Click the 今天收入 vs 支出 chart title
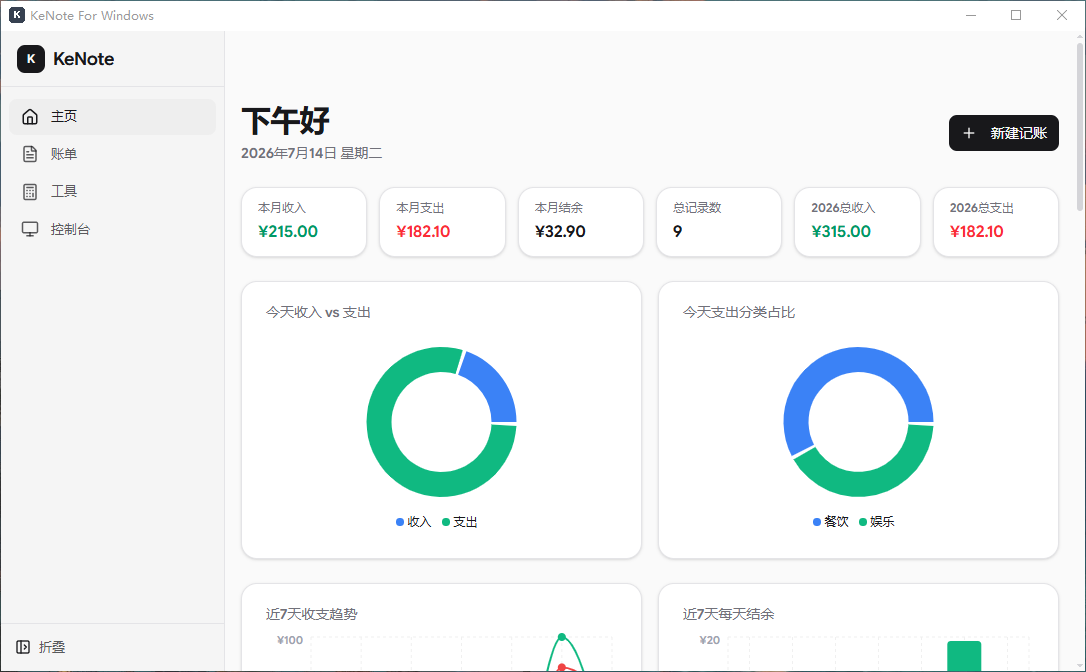This screenshot has width=1086, height=672. tap(319, 312)
